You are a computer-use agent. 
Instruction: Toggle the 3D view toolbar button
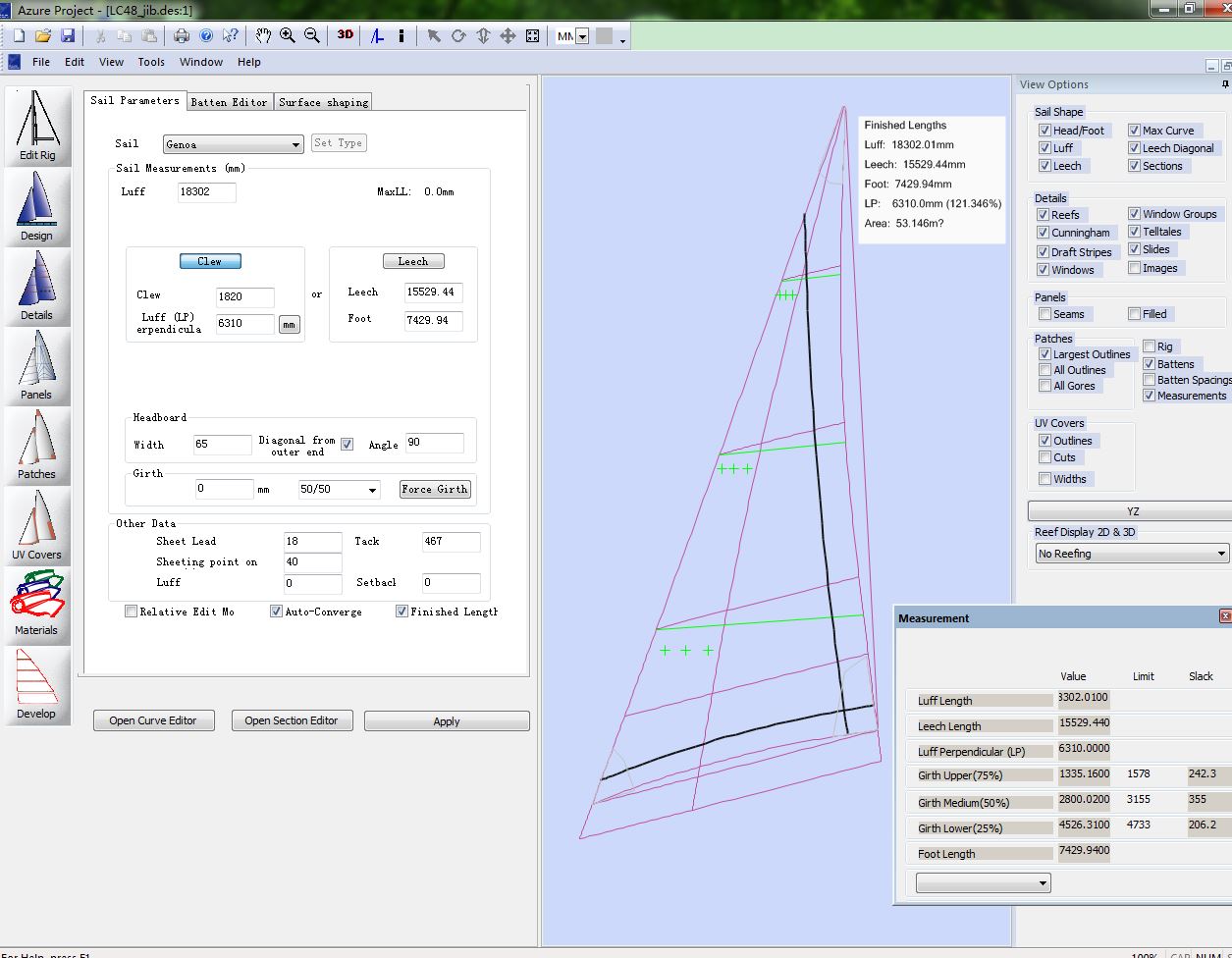pos(346,35)
